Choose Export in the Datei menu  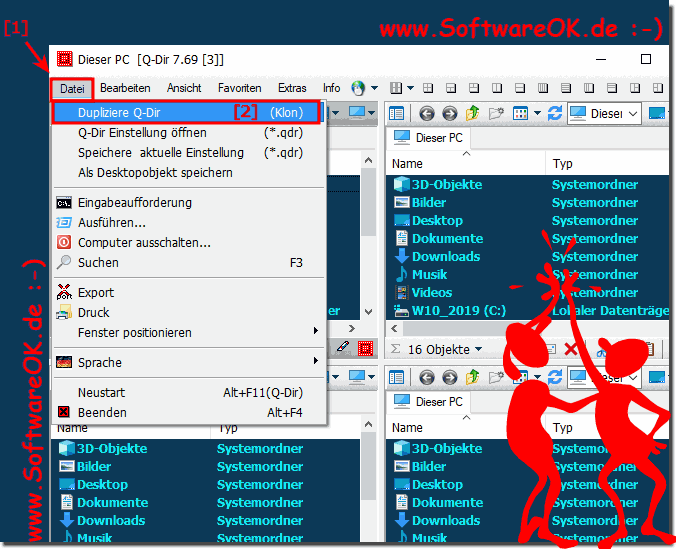190,292
